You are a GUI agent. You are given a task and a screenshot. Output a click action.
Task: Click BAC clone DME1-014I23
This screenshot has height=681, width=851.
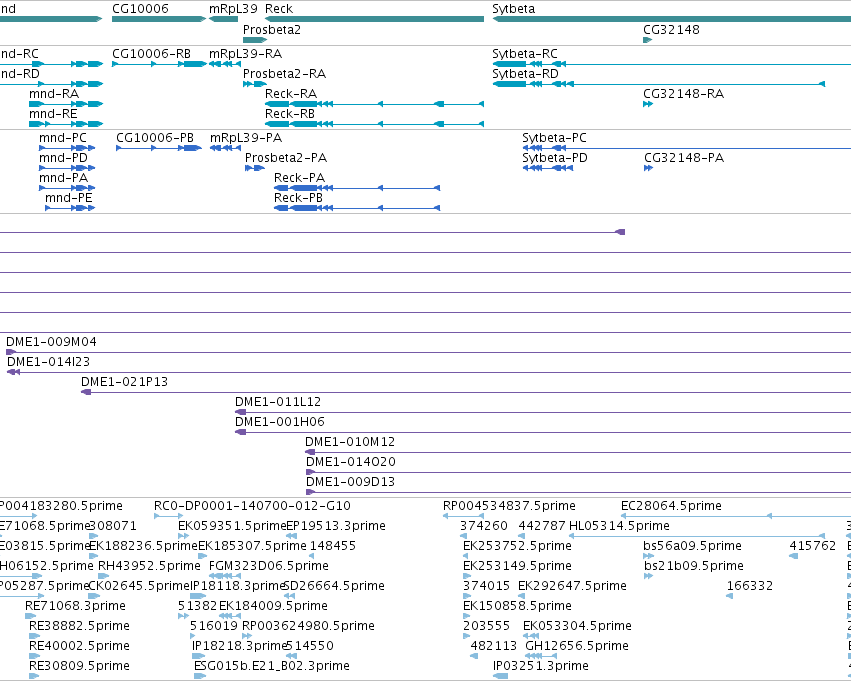click(48, 361)
